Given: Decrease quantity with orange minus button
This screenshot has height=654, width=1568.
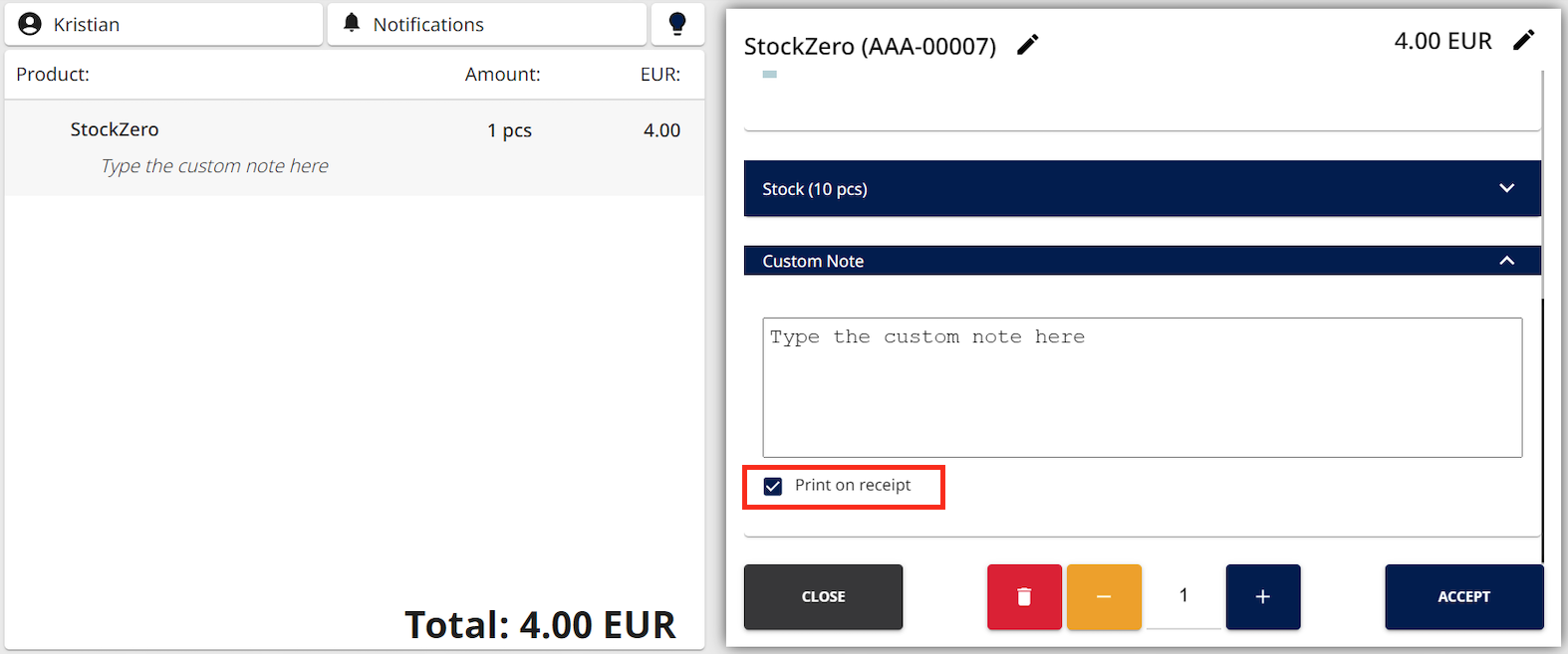Looking at the screenshot, I should [1104, 596].
